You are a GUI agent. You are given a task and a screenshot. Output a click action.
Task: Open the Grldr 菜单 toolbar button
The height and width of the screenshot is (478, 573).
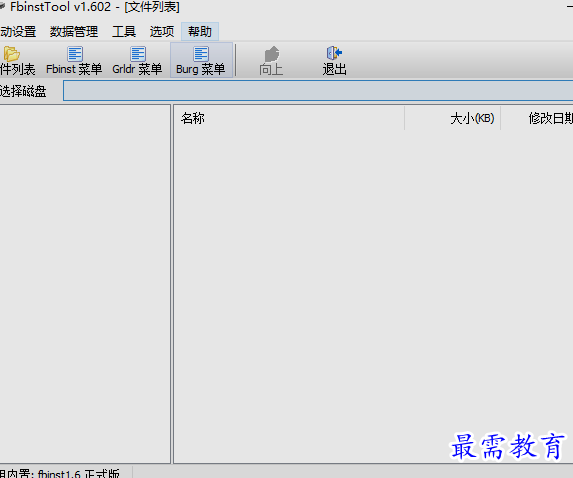pyautogui.click(x=137, y=60)
